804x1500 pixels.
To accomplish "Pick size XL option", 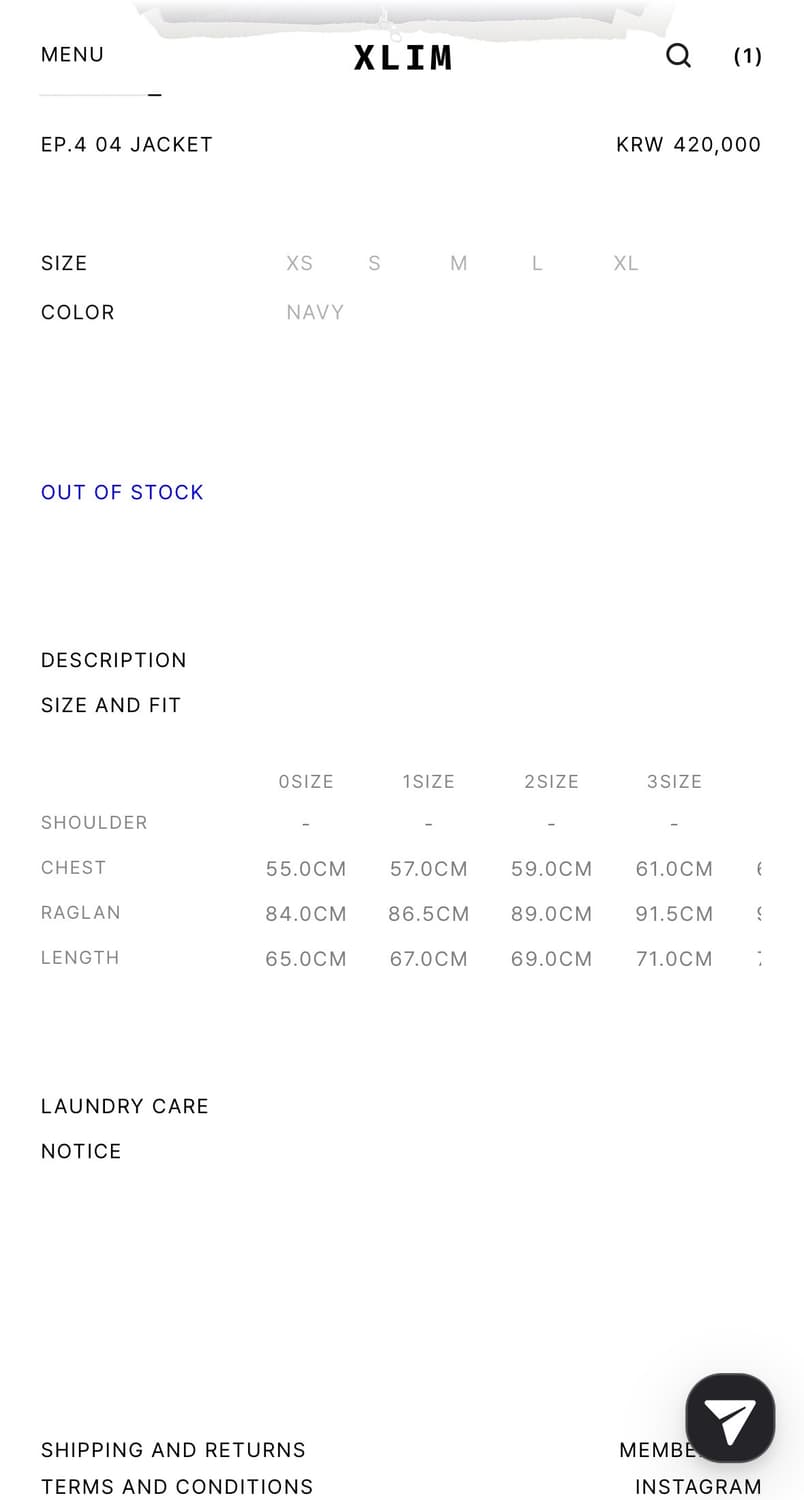I will (x=626, y=263).
